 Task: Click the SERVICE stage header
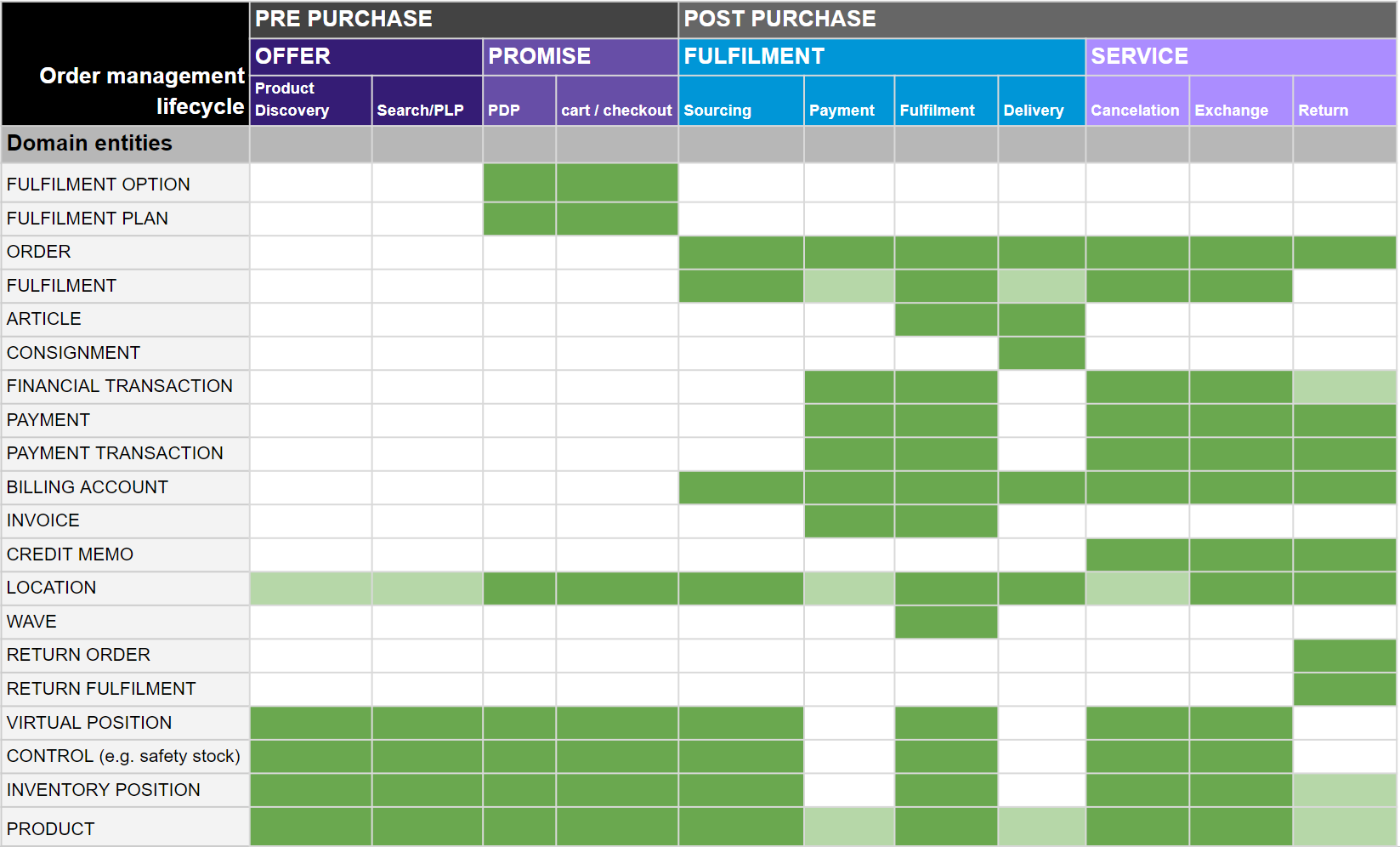point(1240,56)
